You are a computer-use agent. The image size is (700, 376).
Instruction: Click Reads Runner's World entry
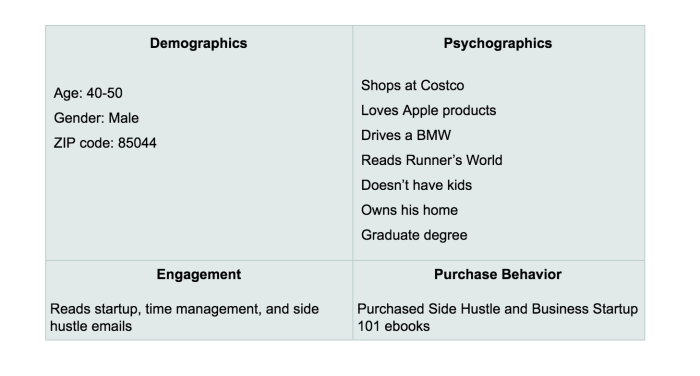pyautogui.click(x=432, y=160)
